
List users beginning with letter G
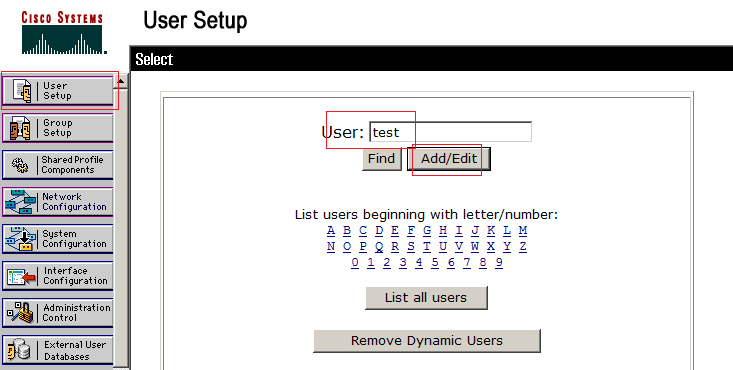click(427, 231)
